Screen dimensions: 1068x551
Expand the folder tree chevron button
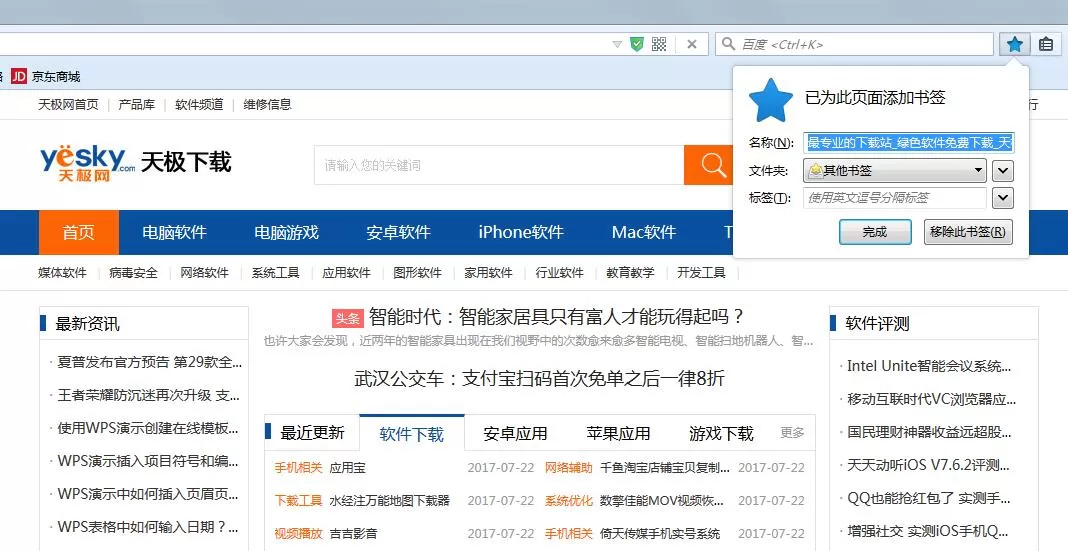1003,170
